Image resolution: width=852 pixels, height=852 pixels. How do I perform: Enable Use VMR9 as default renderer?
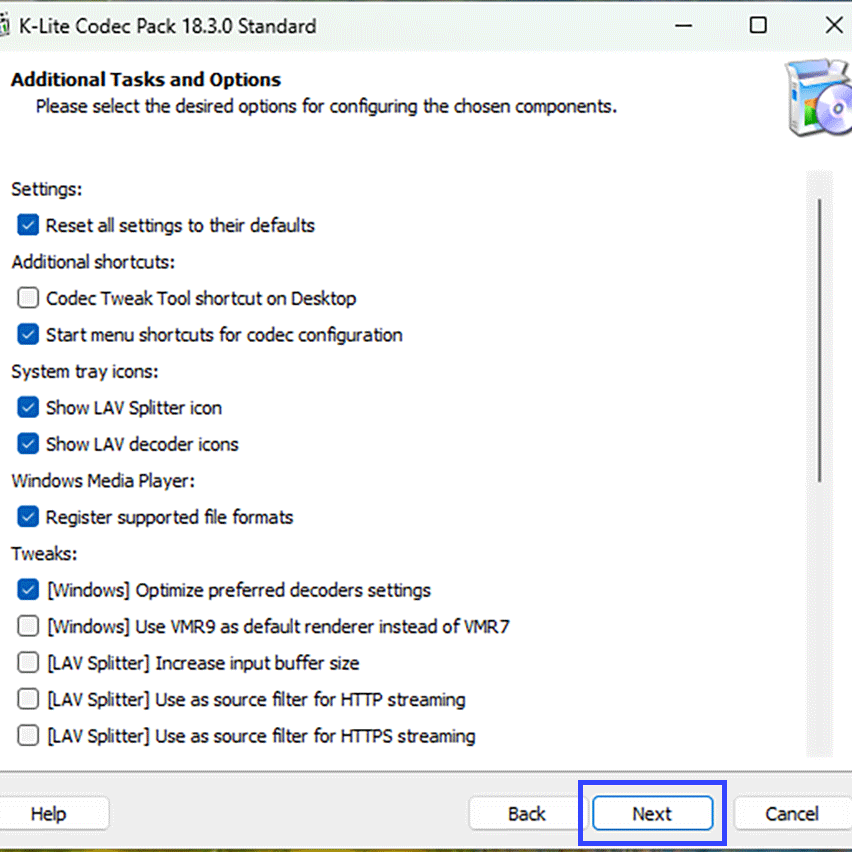pos(28,627)
